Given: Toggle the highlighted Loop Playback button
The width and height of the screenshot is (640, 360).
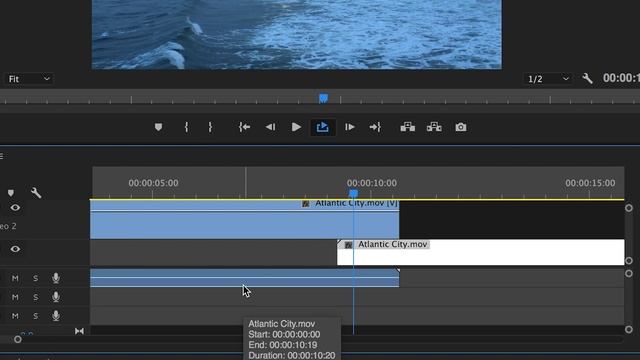Looking at the screenshot, I should pyautogui.click(x=322, y=127).
